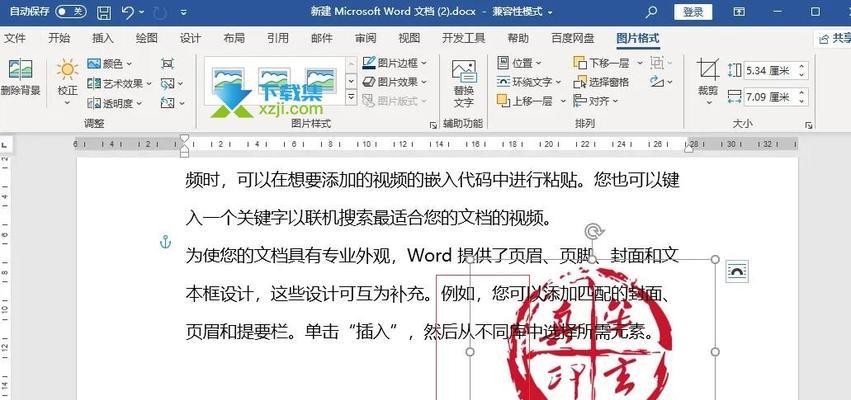Open the 大小 size dialog launcher

click(x=809, y=125)
